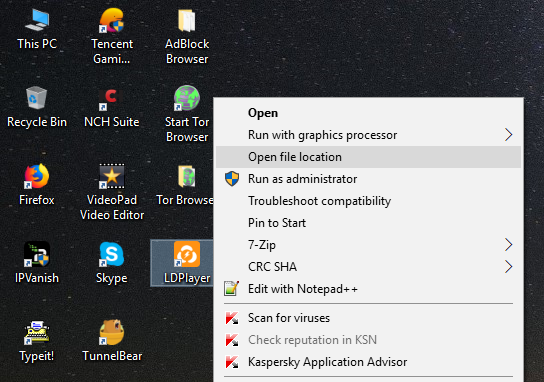Choose Troubleshoot compatibility
This screenshot has width=544, height=382.
[368, 201]
